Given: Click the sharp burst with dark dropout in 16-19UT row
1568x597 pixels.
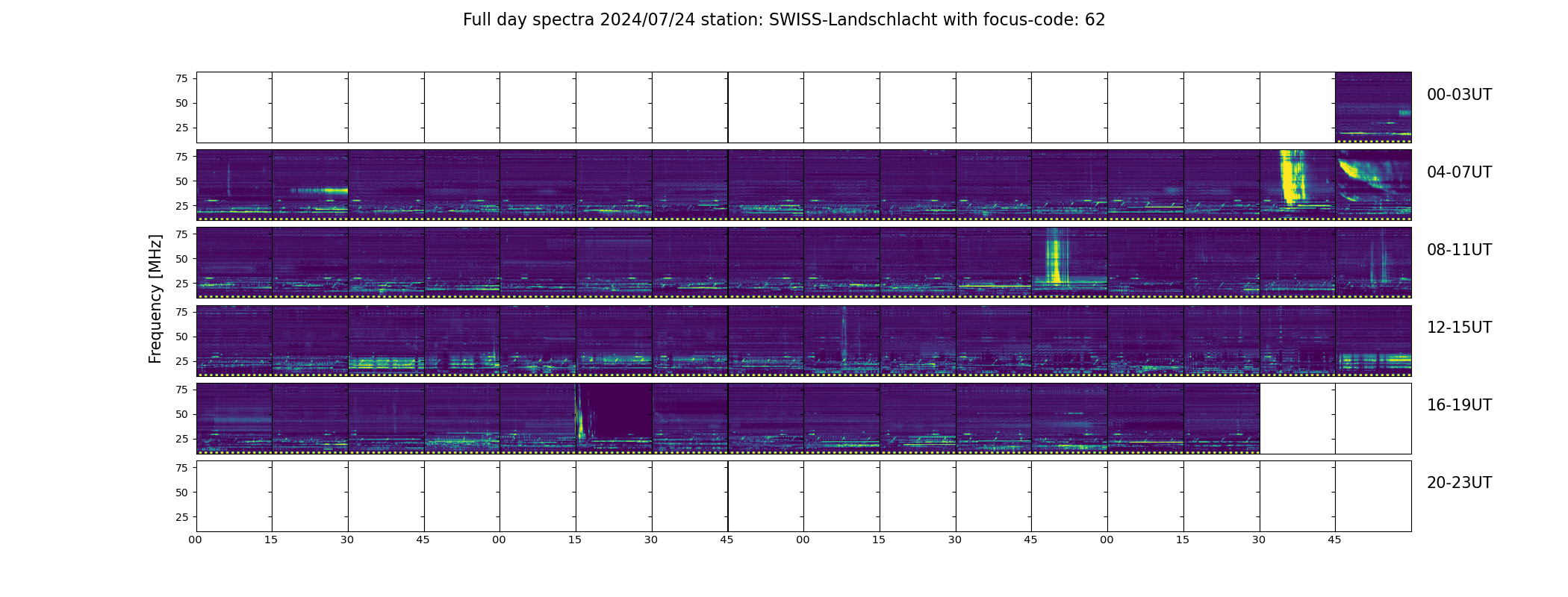Looking at the screenshot, I should coord(614,418).
